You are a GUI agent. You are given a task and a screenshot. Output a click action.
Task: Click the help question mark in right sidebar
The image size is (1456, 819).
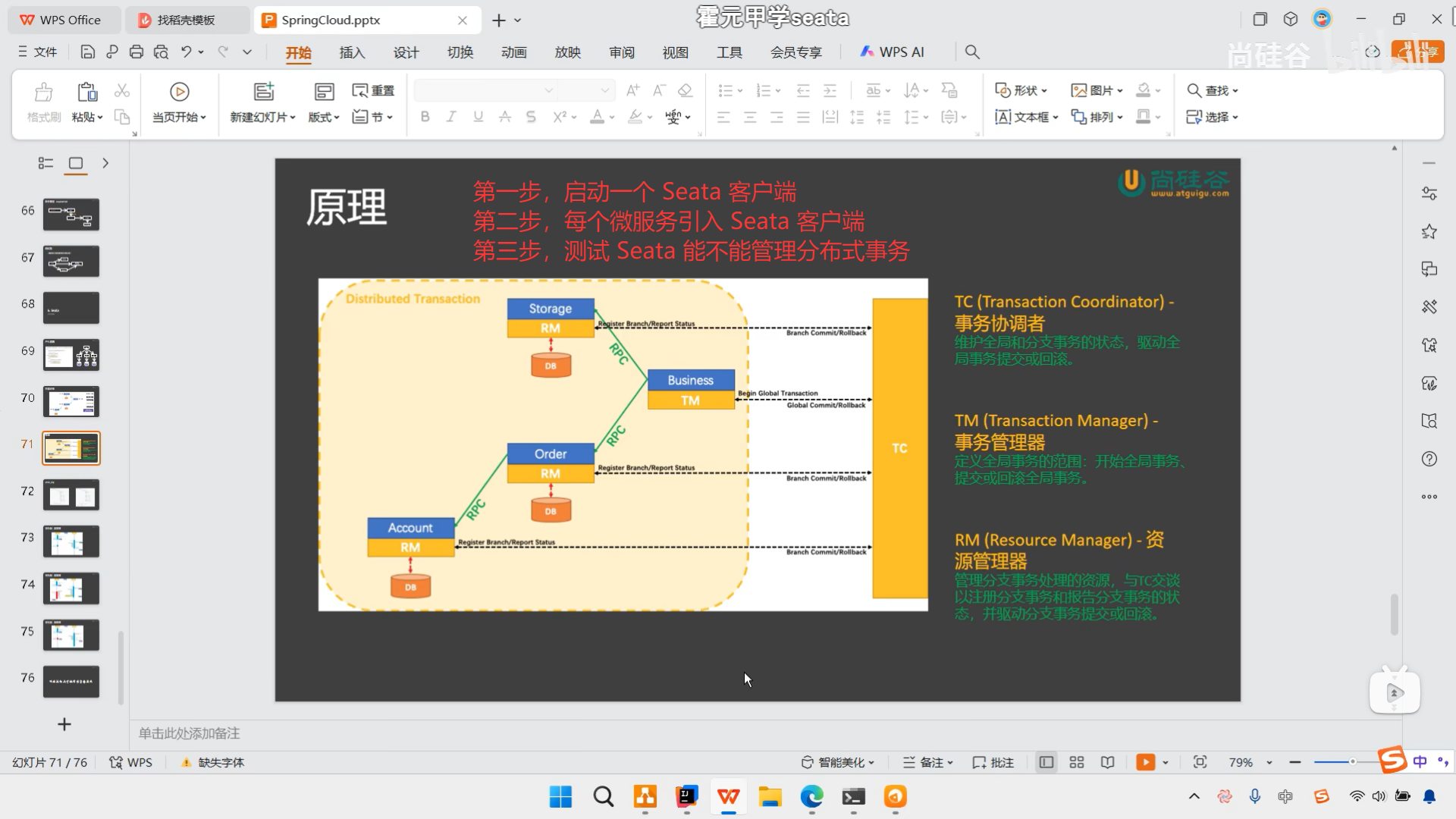(x=1429, y=459)
